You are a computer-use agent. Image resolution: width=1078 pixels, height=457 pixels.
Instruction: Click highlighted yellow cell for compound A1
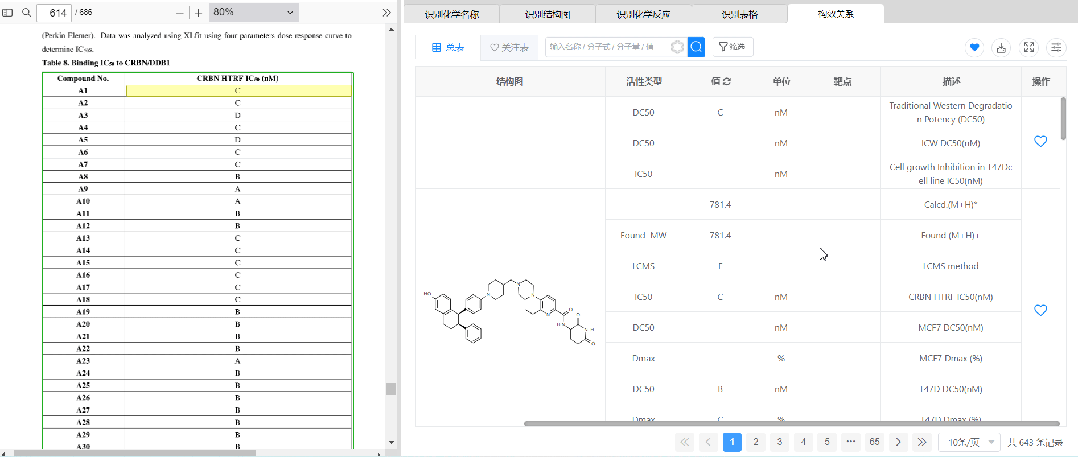click(x=239, y=91)
